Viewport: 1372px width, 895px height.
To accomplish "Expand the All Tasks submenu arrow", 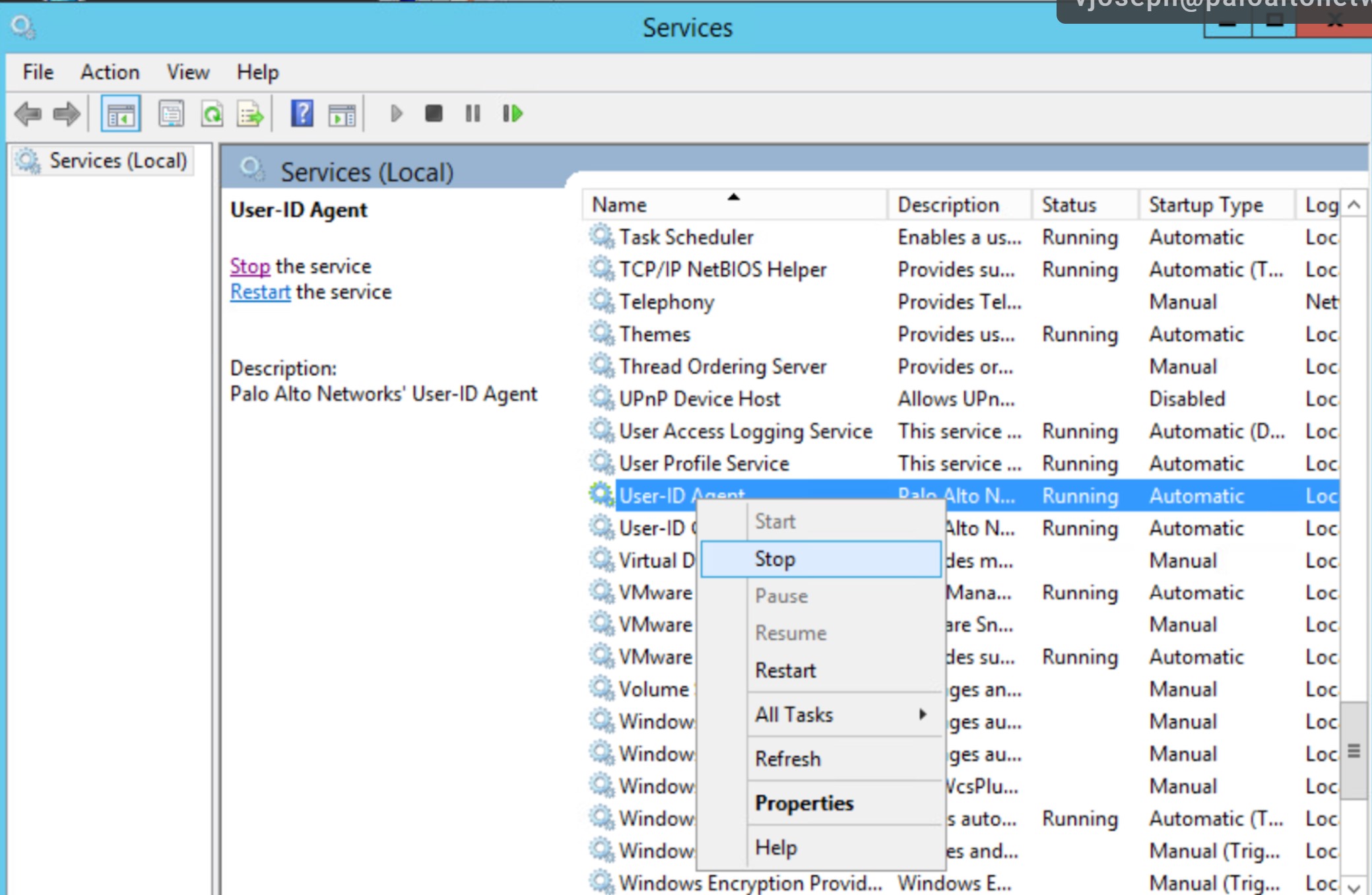I will pos(923,714).
